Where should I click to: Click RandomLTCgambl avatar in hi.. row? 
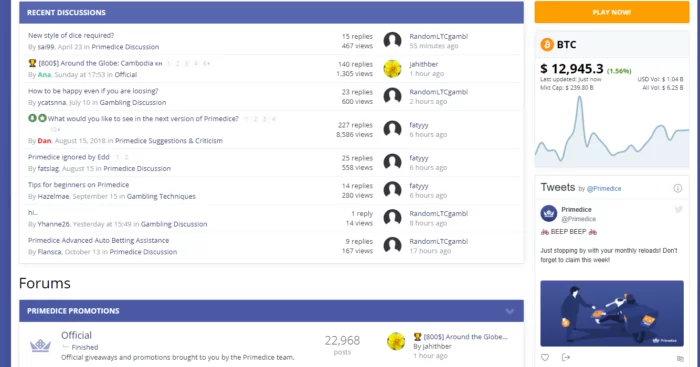(x=392, y=218)
